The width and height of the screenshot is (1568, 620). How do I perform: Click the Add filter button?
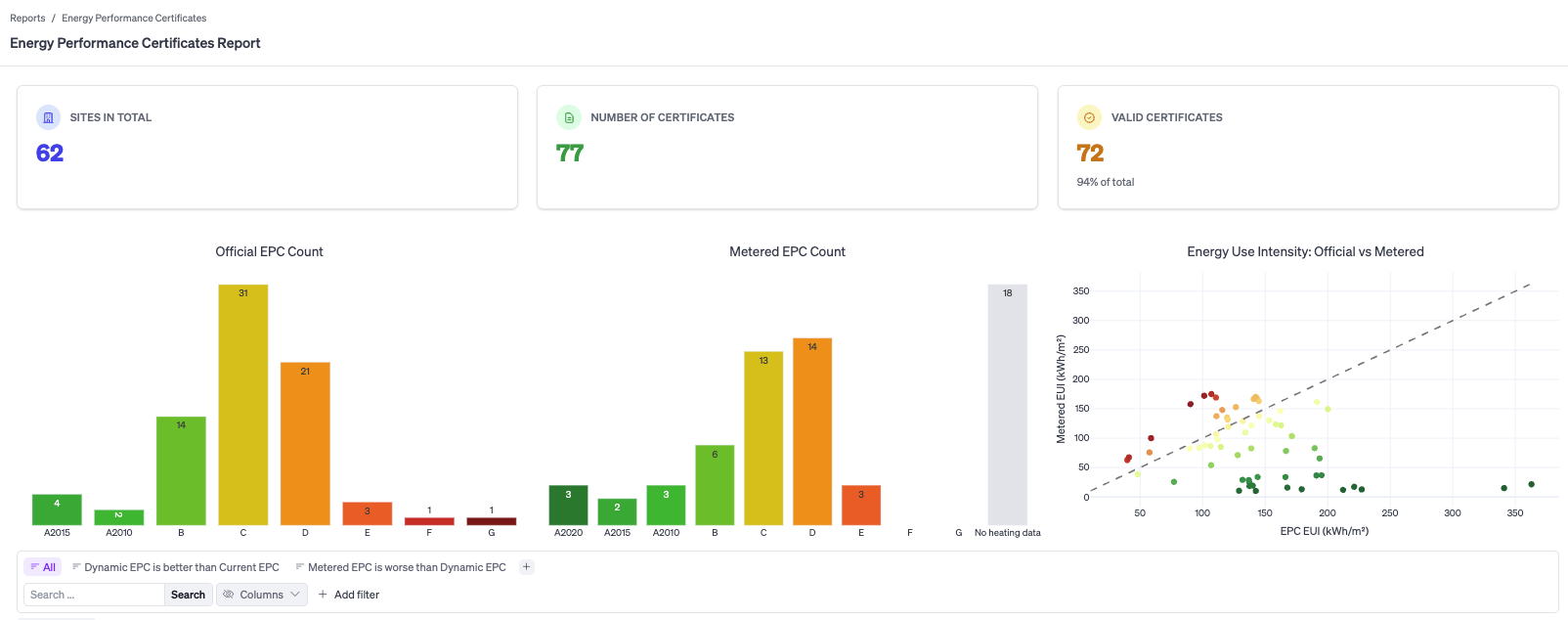click(x=349, y=595)
